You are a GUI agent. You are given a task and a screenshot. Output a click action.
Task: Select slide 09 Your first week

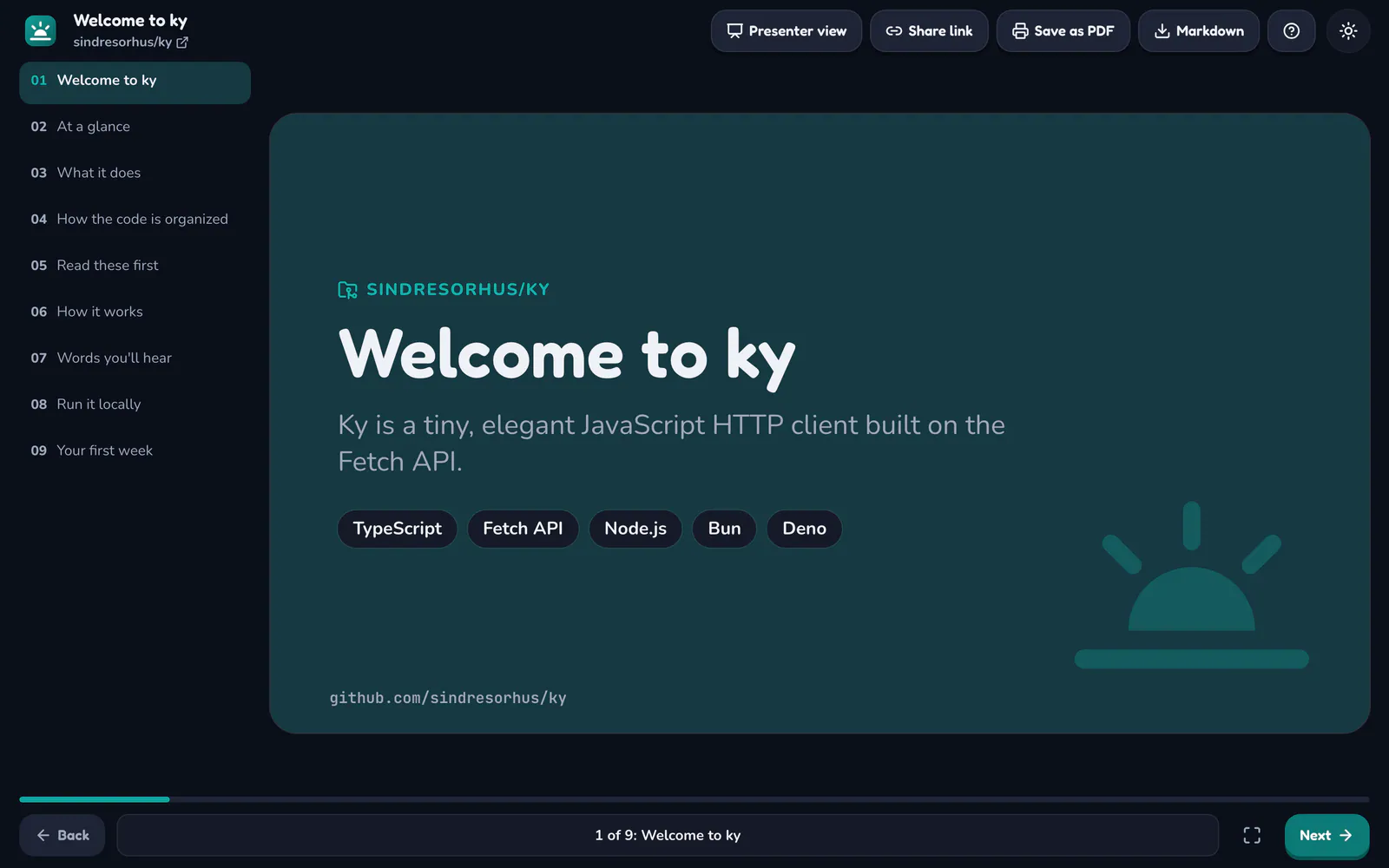[135, 450]
